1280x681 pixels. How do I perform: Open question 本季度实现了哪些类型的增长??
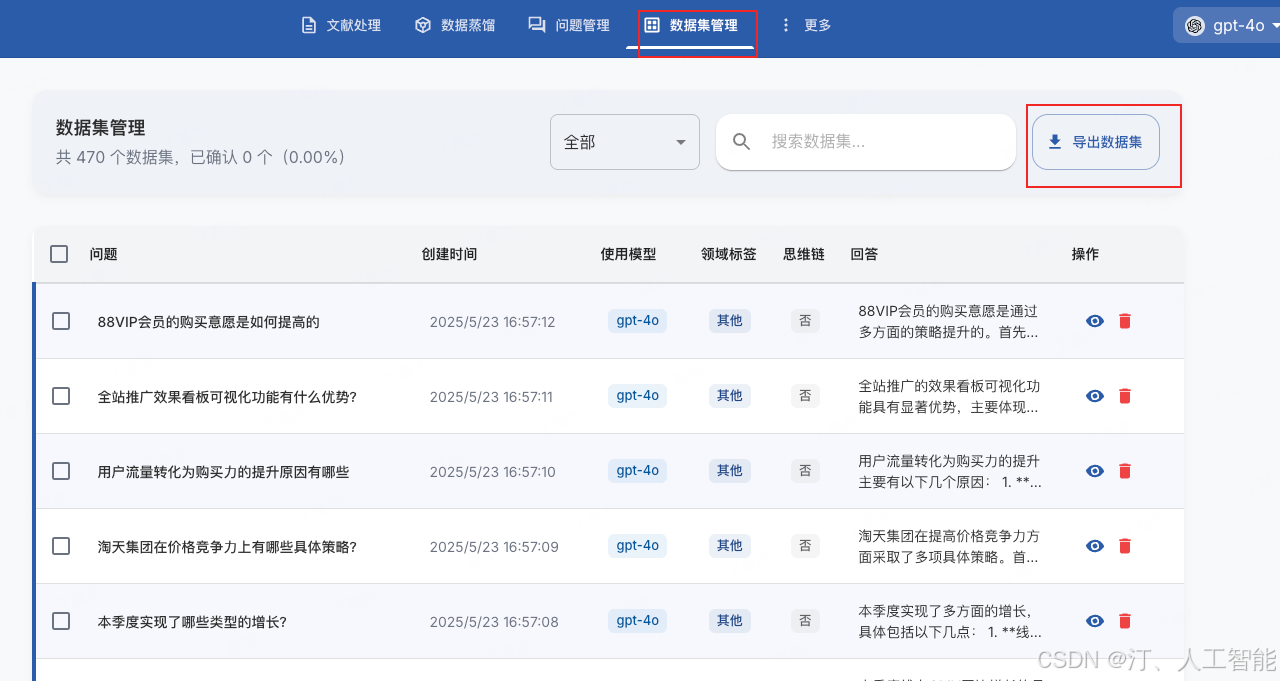pyautogui.click(x=192, y=622)
